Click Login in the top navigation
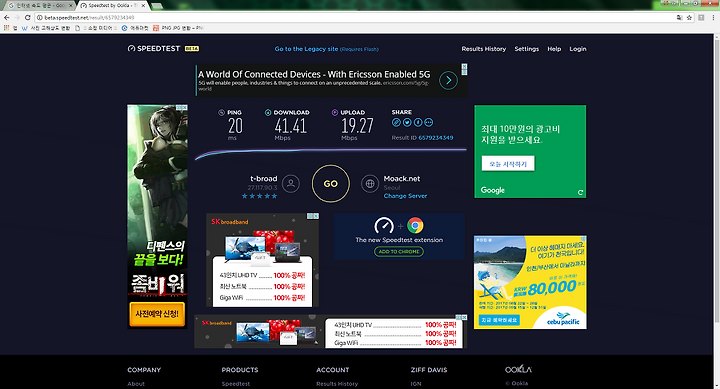This screenshot has height=389, width=720. (x=578, y=49)
